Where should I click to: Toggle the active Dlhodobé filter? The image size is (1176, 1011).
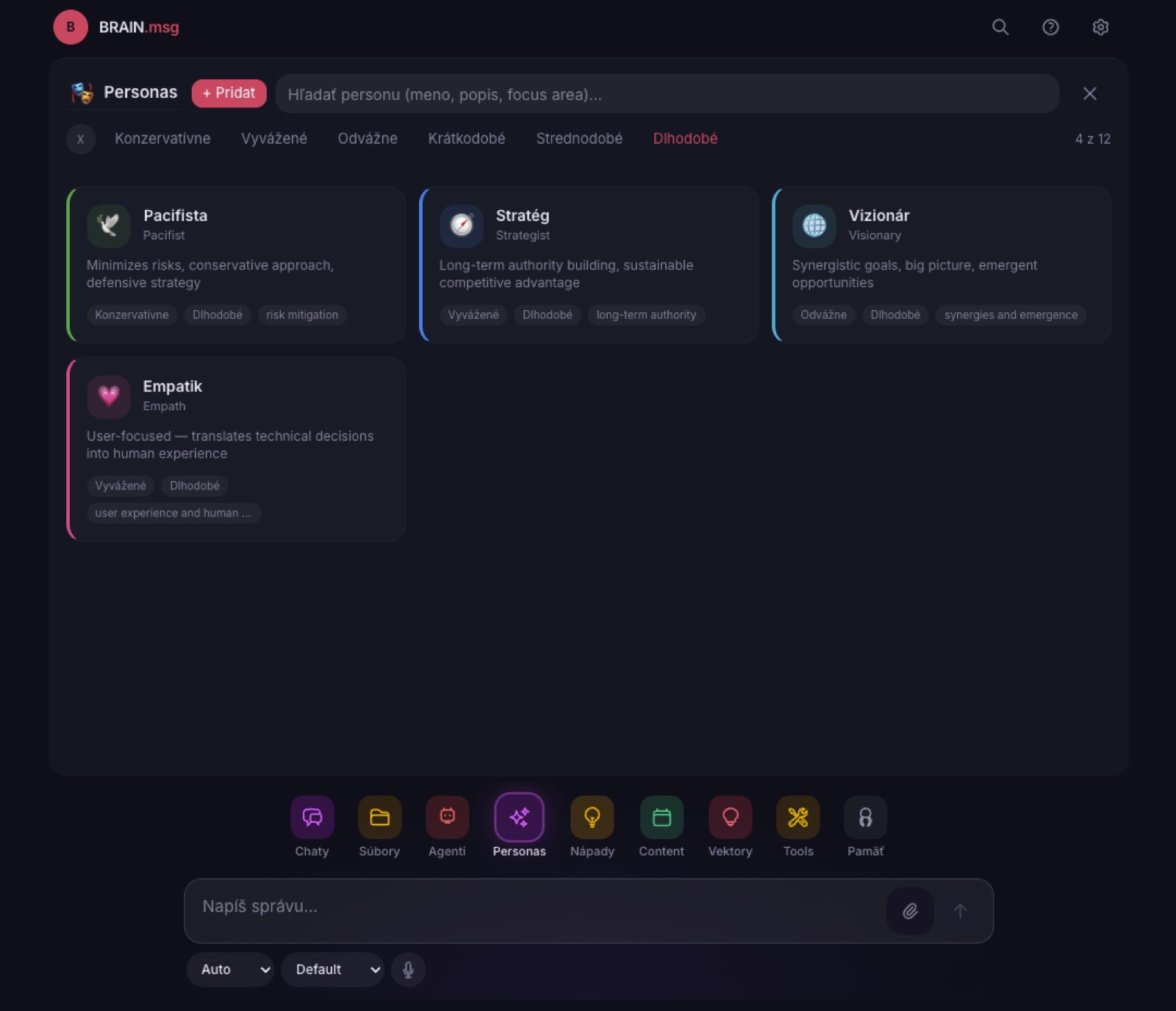tap(685, 139)
